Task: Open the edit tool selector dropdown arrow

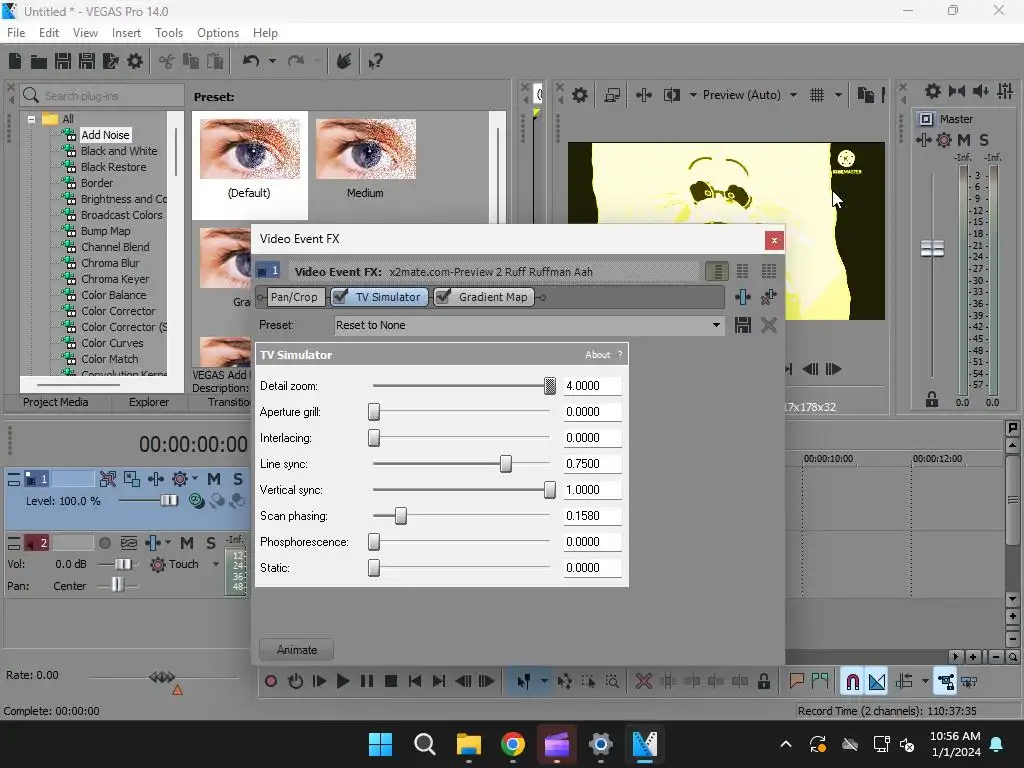Action: [544, 682]
